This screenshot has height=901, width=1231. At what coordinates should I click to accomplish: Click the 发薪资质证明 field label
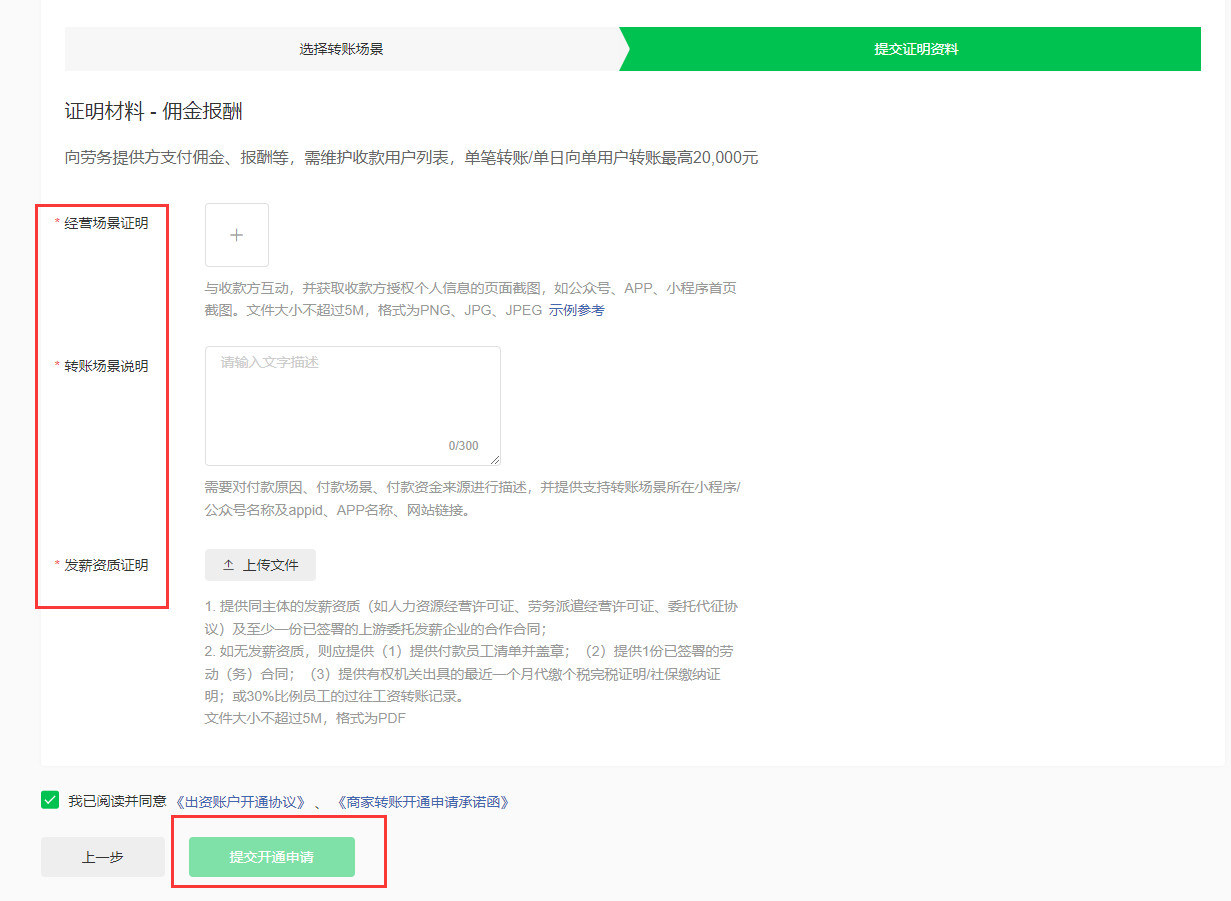pos(107,565)
